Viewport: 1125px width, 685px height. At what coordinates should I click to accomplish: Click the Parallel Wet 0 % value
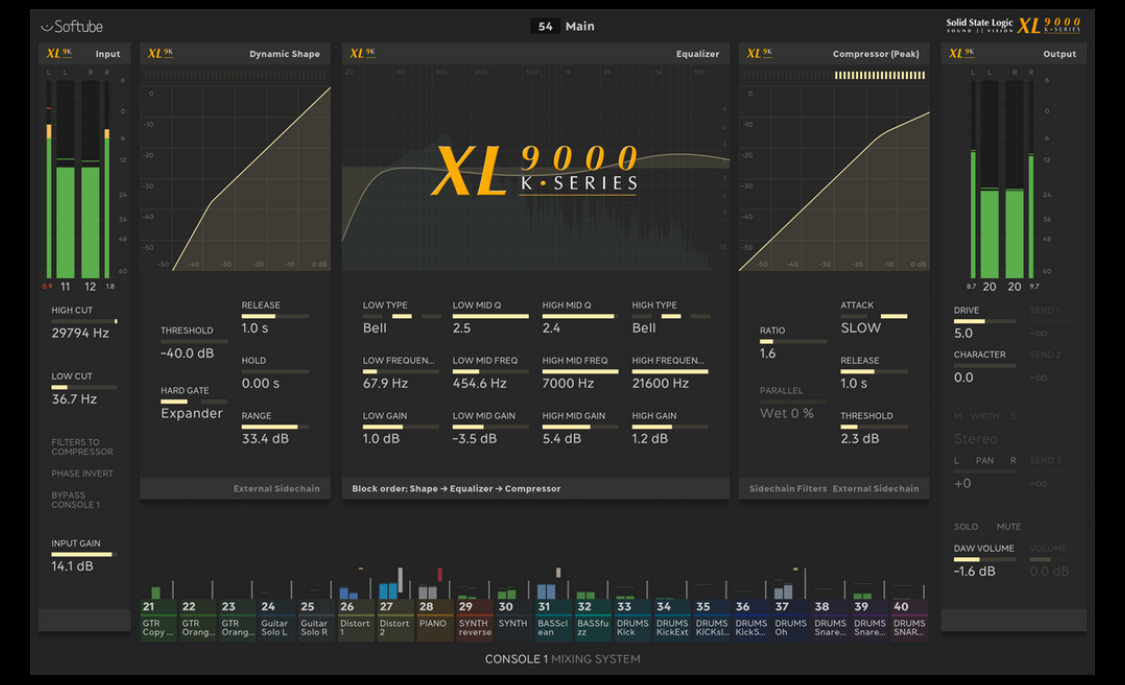787,414
